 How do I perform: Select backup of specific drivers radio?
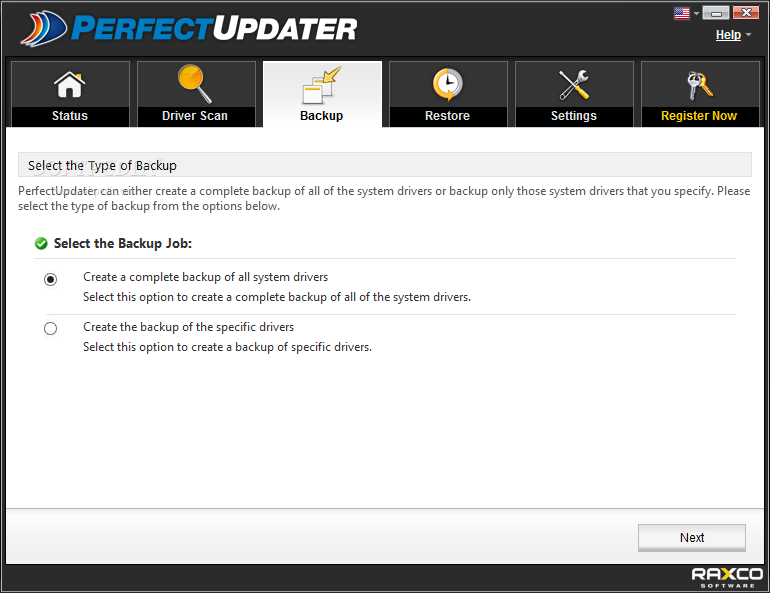tap(50, 328)
